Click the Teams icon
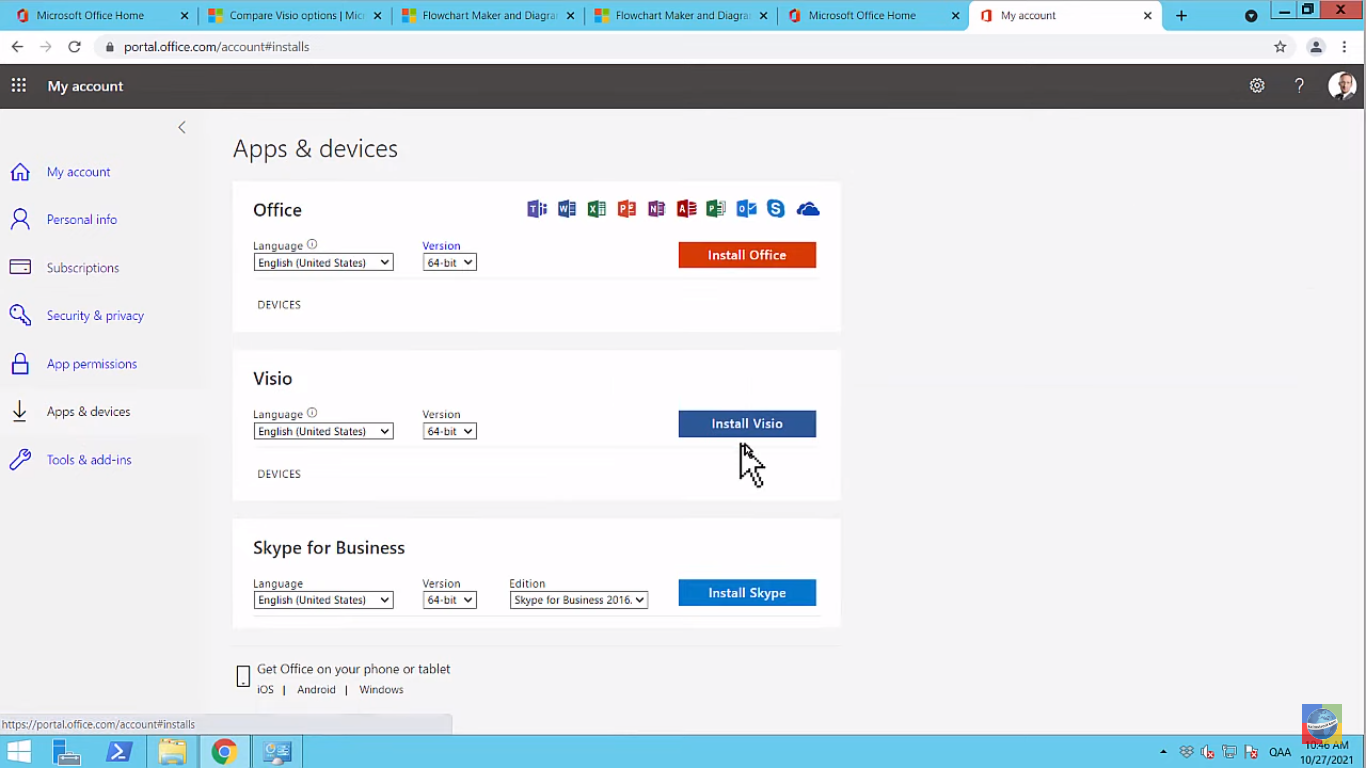This screenshot has height=768, width=1366. point(537,208)
